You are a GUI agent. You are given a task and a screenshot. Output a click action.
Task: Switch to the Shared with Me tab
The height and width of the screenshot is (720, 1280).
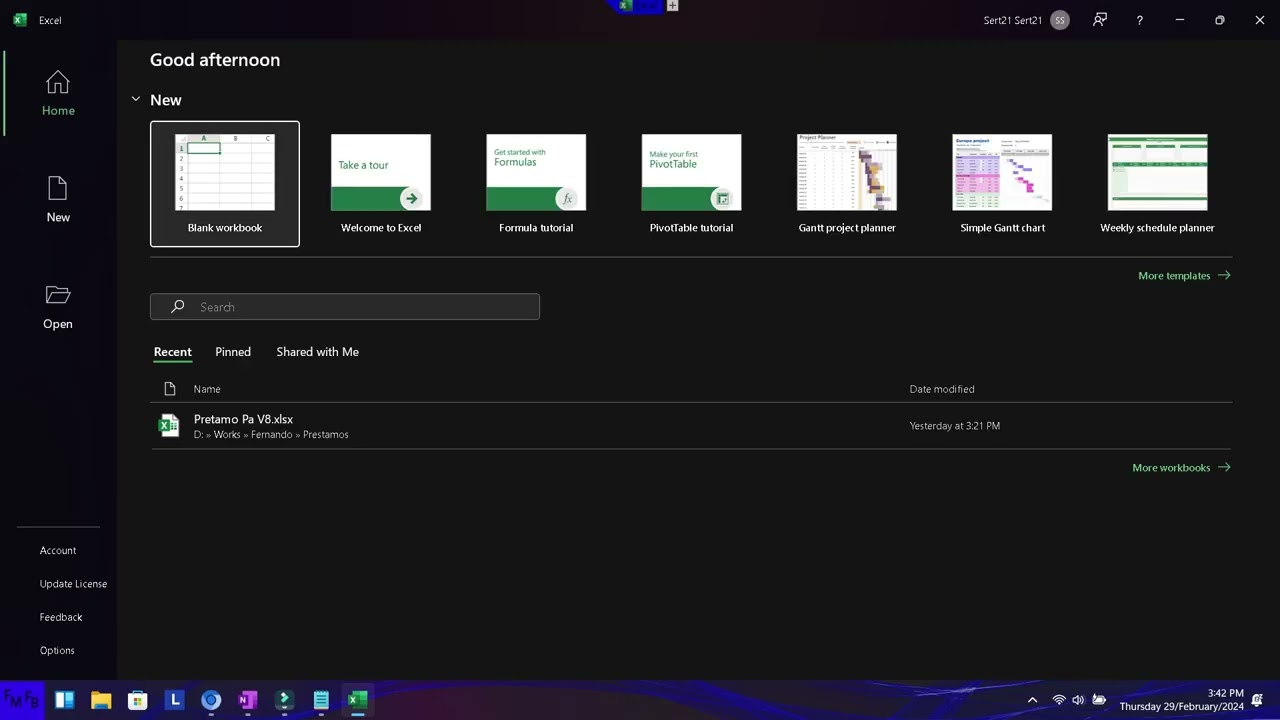coord(318,352)
